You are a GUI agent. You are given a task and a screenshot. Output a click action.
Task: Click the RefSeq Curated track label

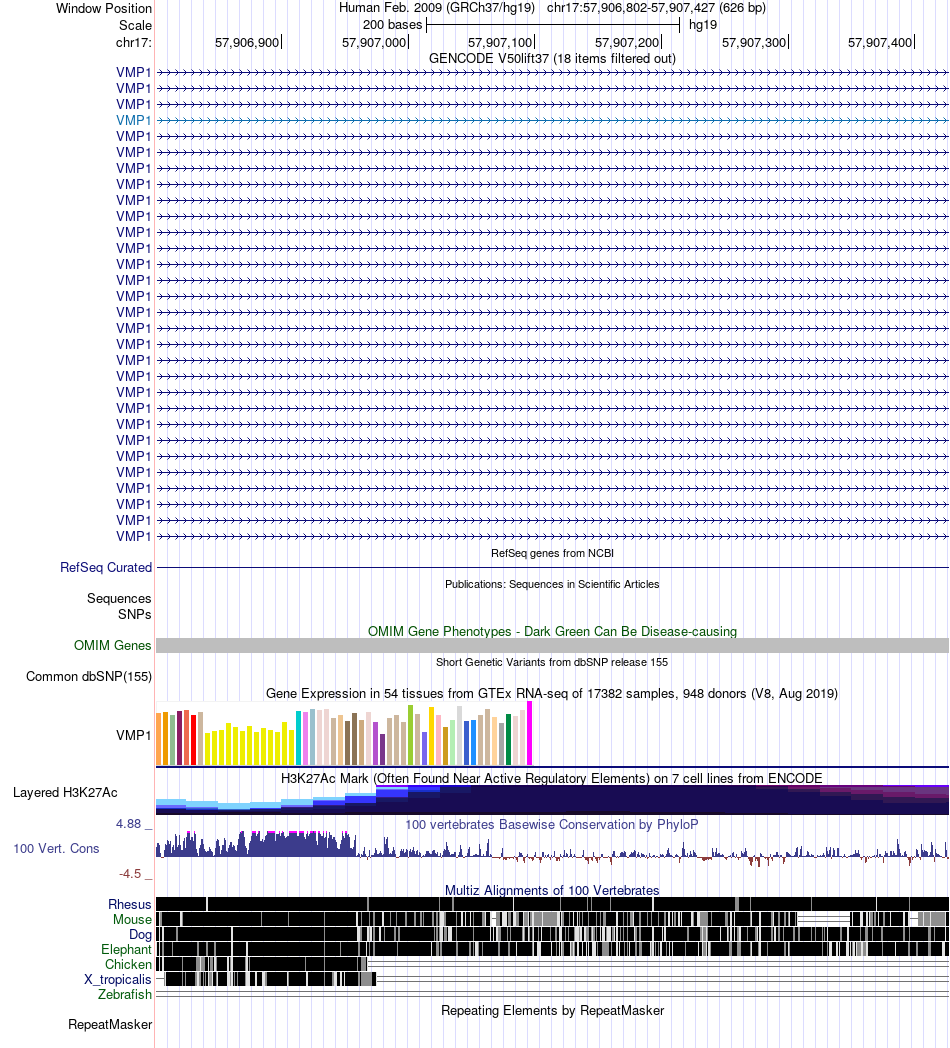pos(106,567)
